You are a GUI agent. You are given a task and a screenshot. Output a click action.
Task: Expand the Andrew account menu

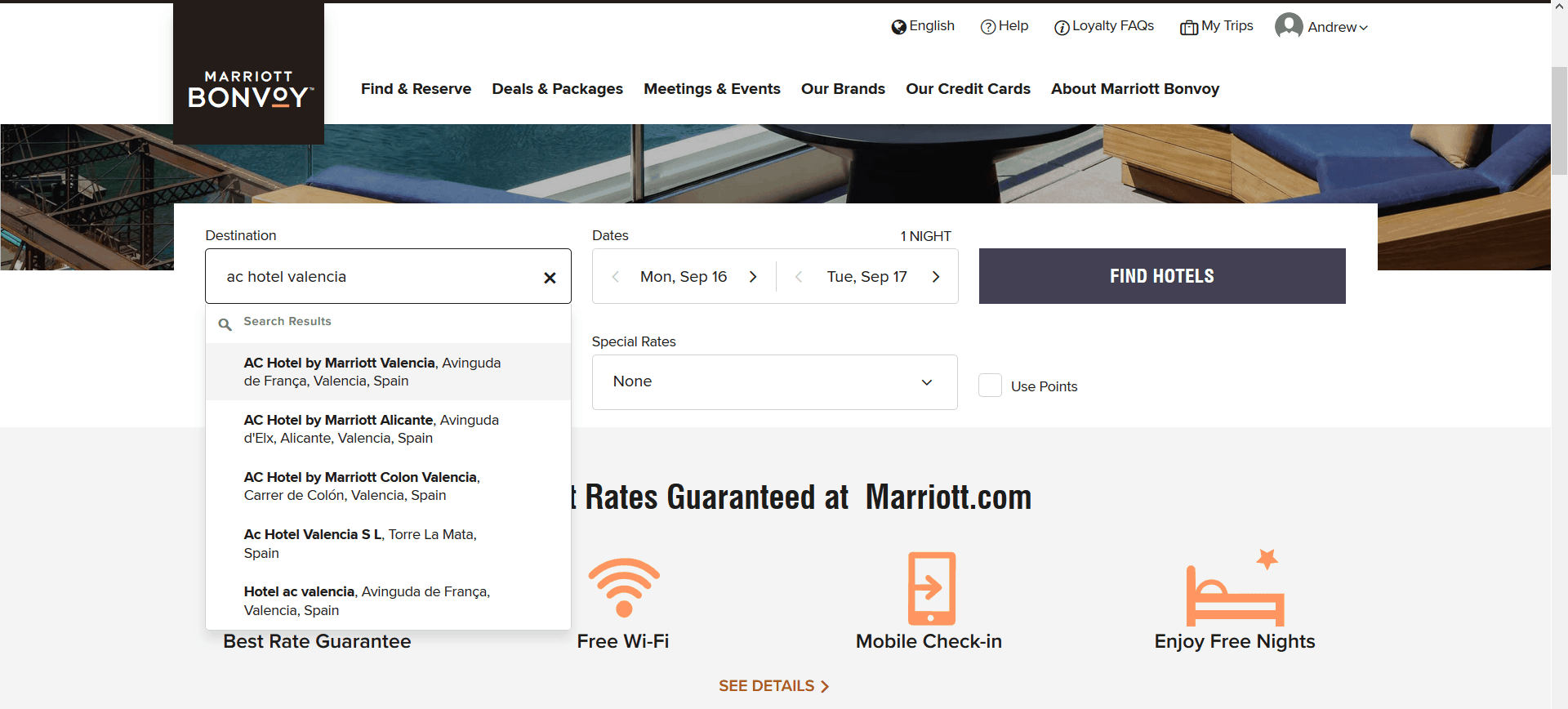tap(1338, 27)
